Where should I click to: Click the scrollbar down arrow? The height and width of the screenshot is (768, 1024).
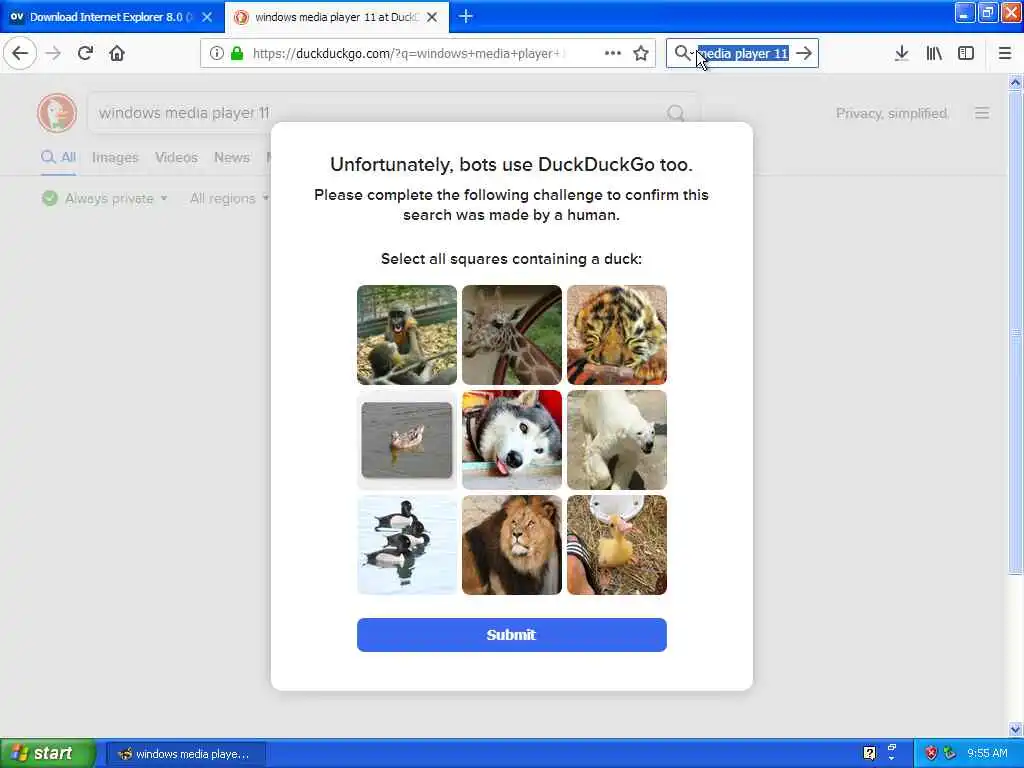coord(1016,729)
